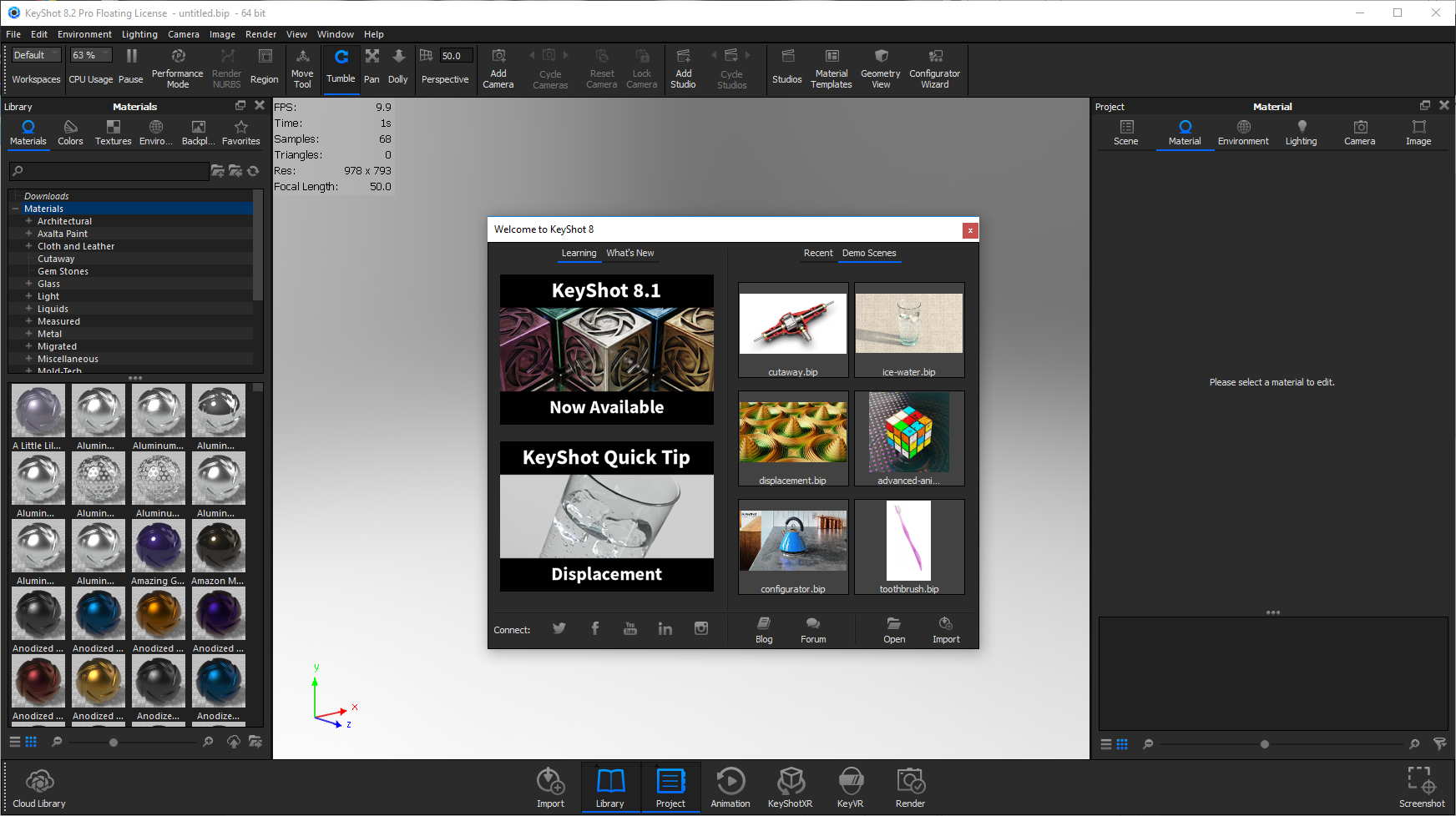Viewport: 1456px width, 816px height.
Task: Adjust the material thumbnail size slider
Action: pos(113,742)
